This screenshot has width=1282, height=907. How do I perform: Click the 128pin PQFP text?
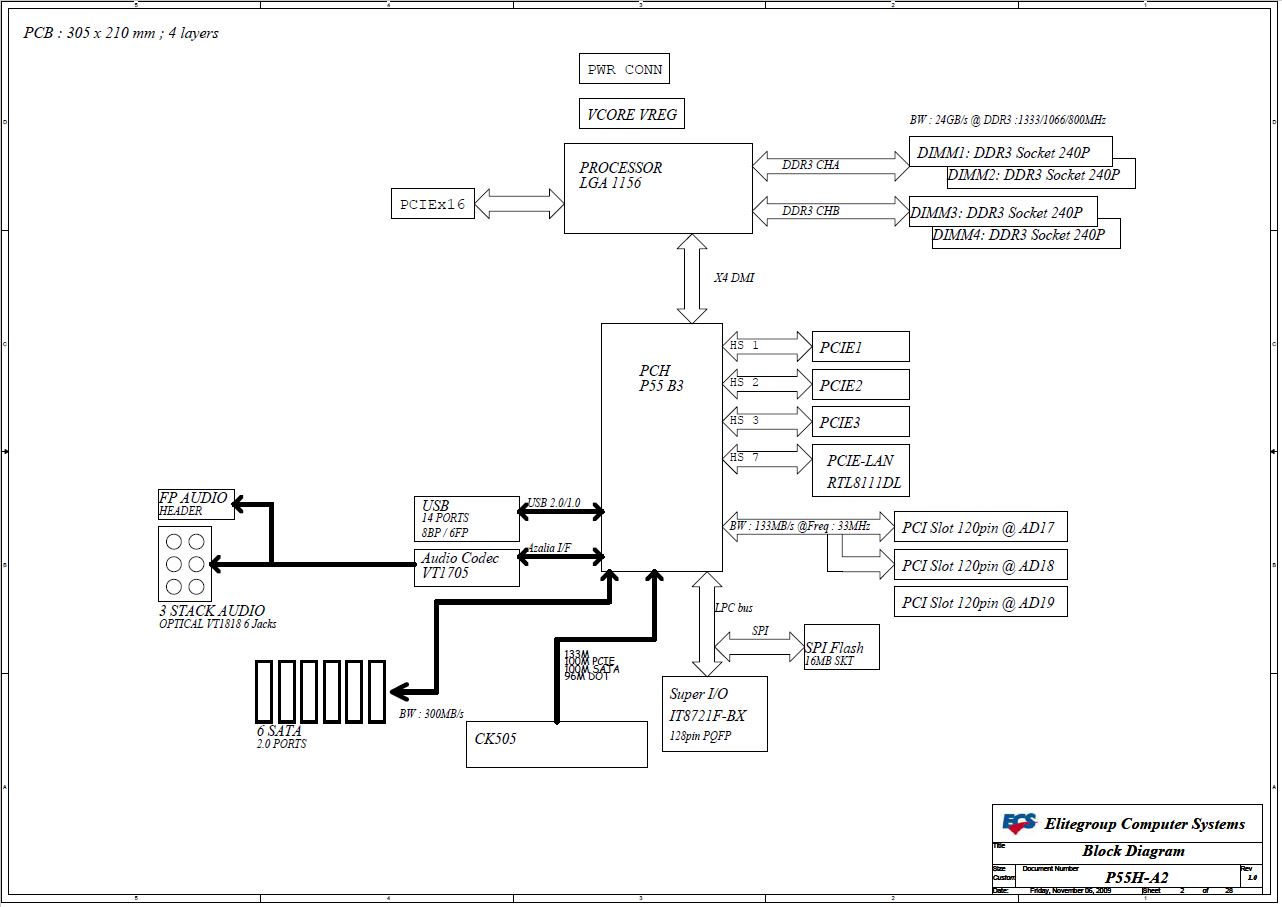coord(699,735)
